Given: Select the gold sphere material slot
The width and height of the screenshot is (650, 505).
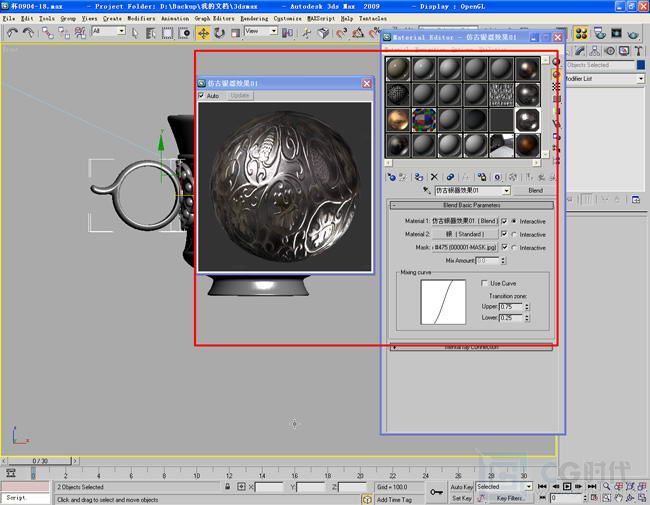Looking at the screenshot, I should 398,120.
